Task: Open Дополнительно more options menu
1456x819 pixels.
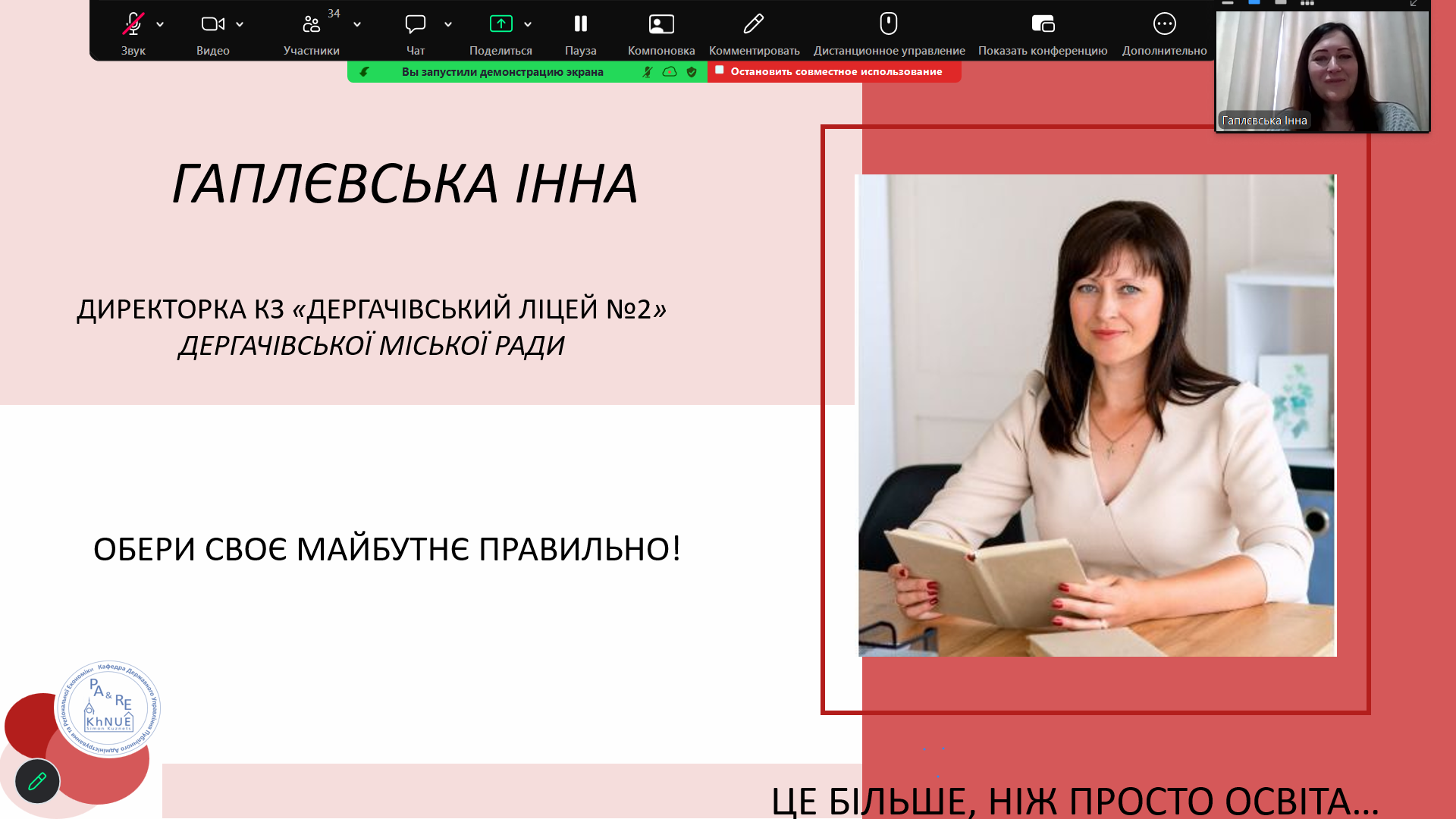Action: 1164,24
